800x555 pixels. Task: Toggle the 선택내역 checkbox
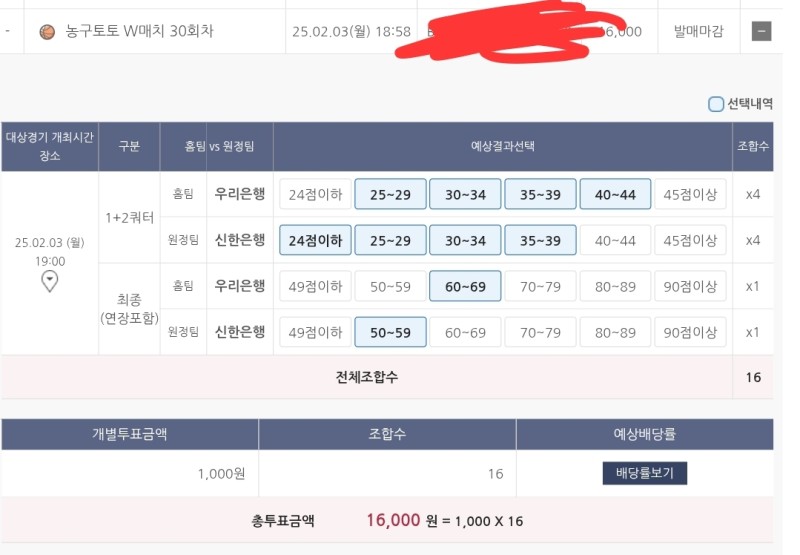[716, 103]
